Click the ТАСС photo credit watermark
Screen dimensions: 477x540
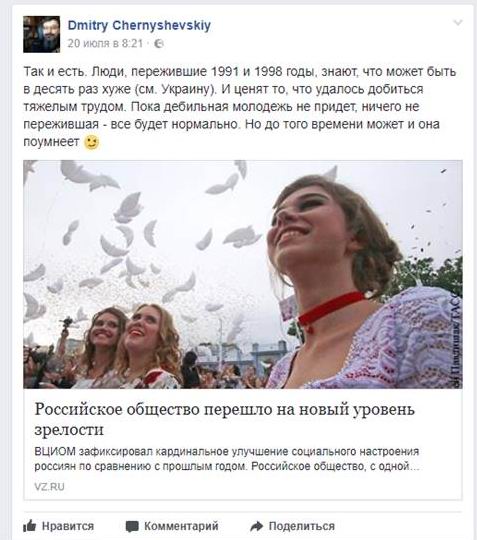pyautogui.click(x=456, y=341)
